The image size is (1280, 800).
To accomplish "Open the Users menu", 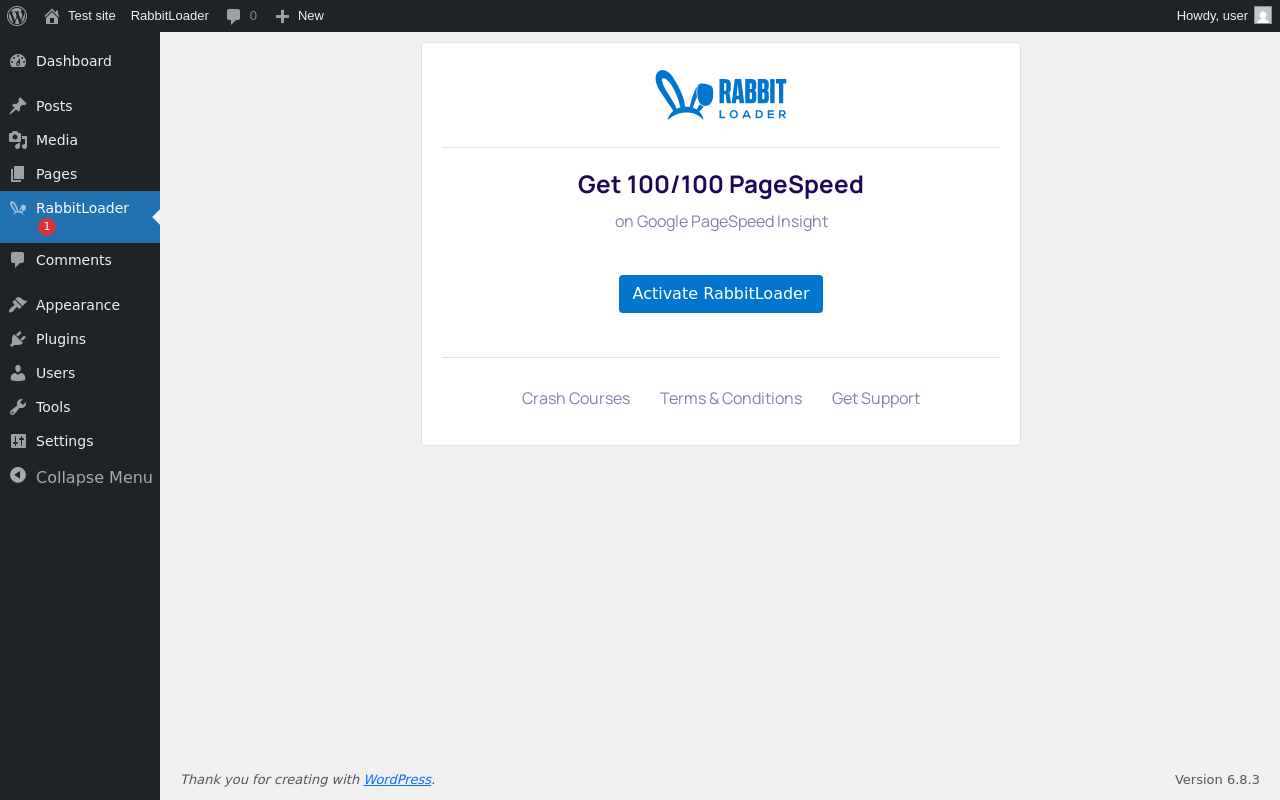I will pos(80,373).
